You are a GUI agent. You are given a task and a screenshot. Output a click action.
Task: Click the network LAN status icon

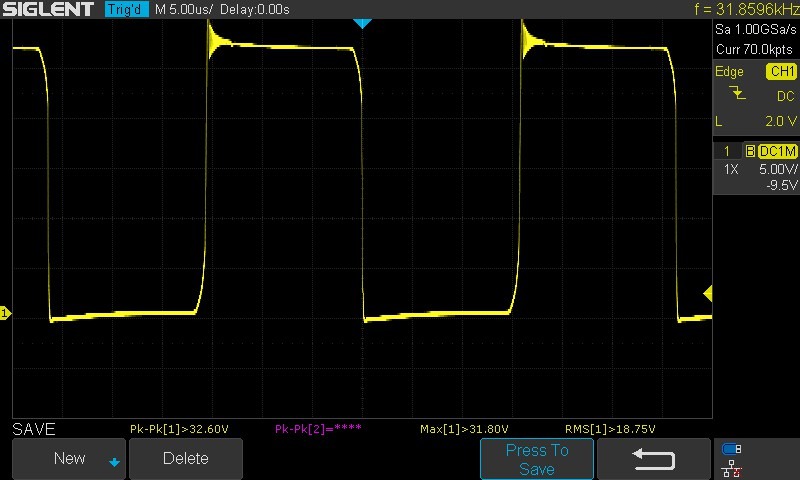coord(731,468)
